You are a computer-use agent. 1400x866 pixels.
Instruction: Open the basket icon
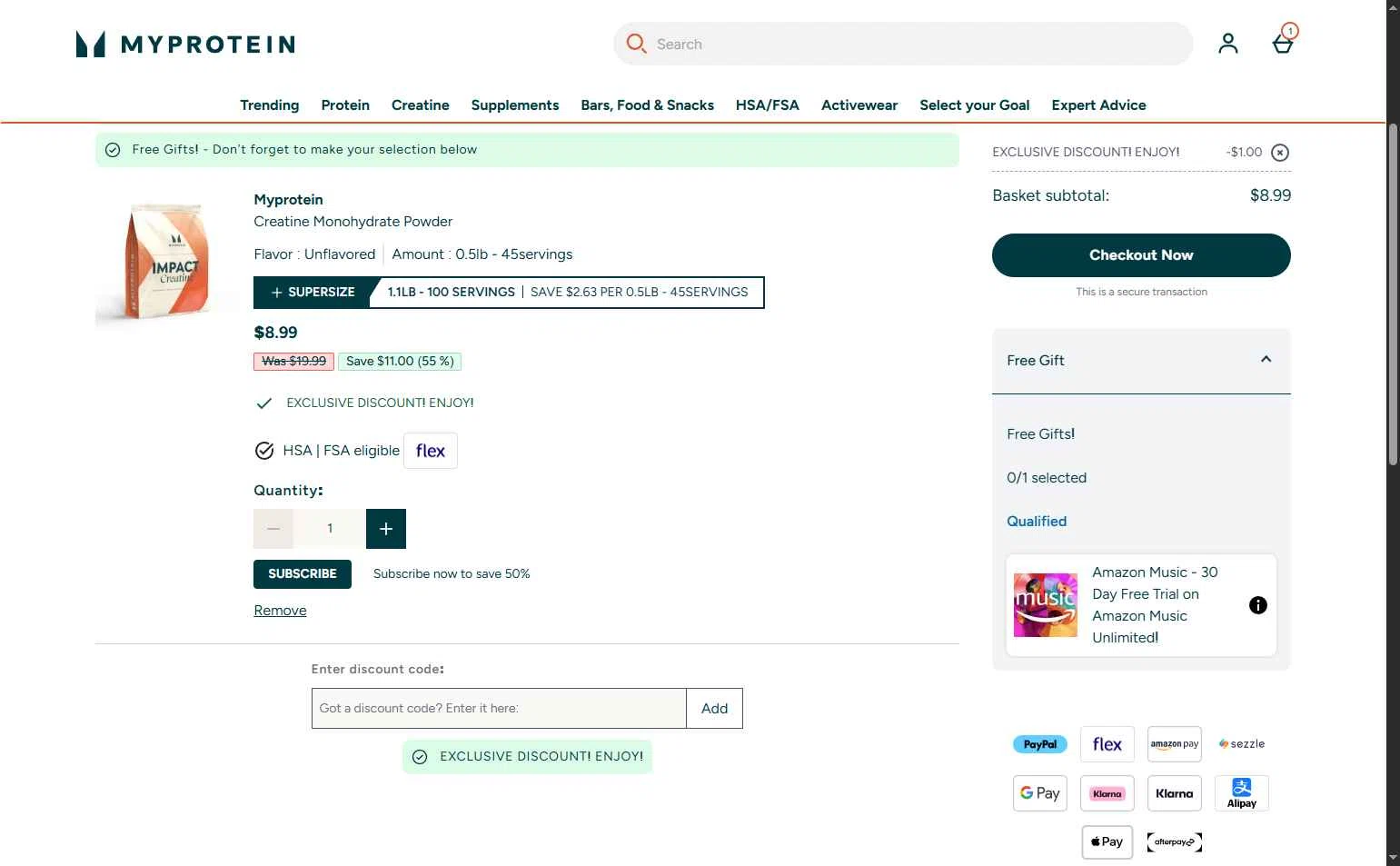(x=1283, y=44)
